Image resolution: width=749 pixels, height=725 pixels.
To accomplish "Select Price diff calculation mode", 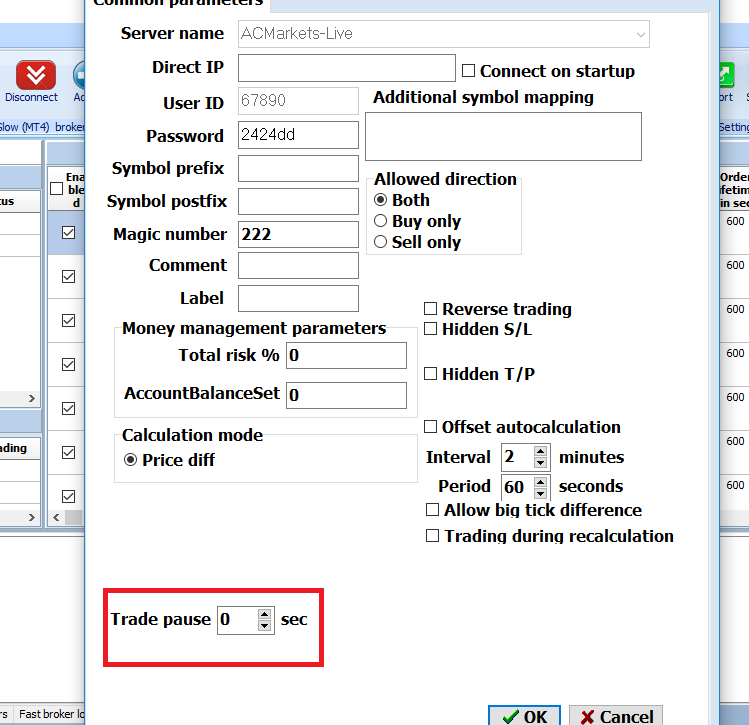I will point(130,460).
